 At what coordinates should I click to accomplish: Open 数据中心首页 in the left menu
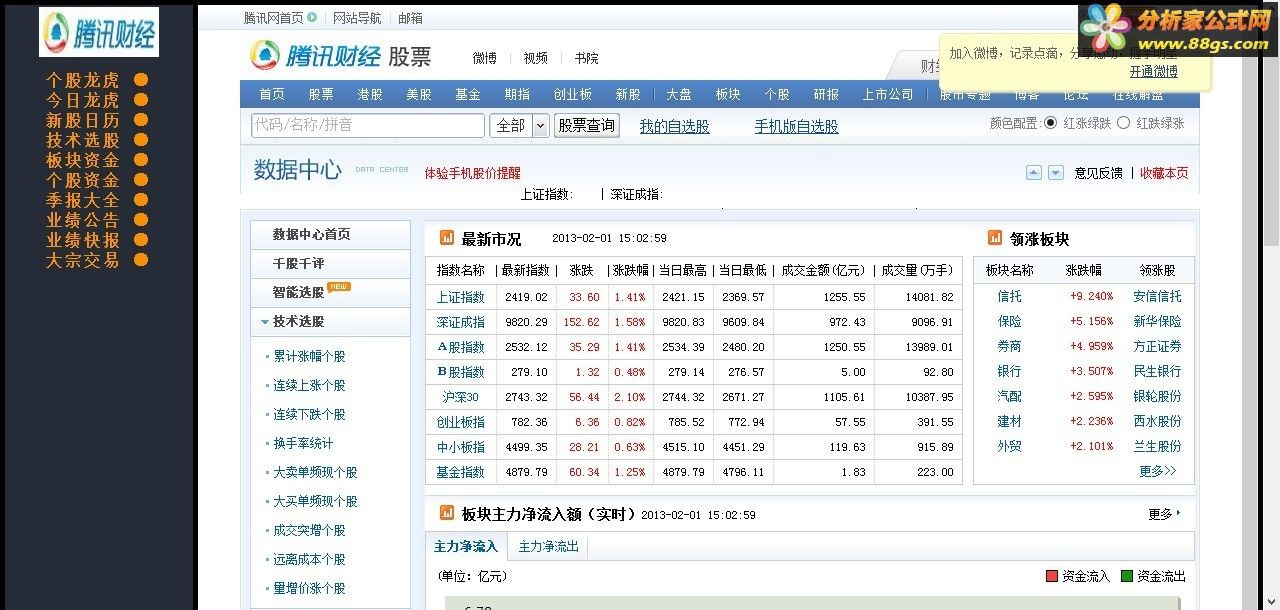330,234
